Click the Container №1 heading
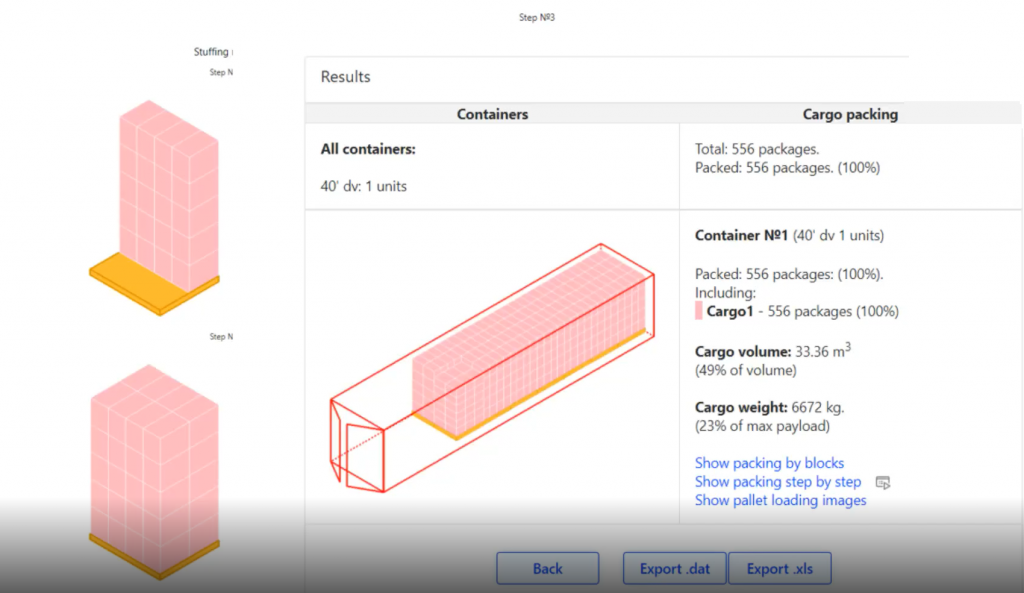This screenshot has width=1024, height=593. point(743,236)
